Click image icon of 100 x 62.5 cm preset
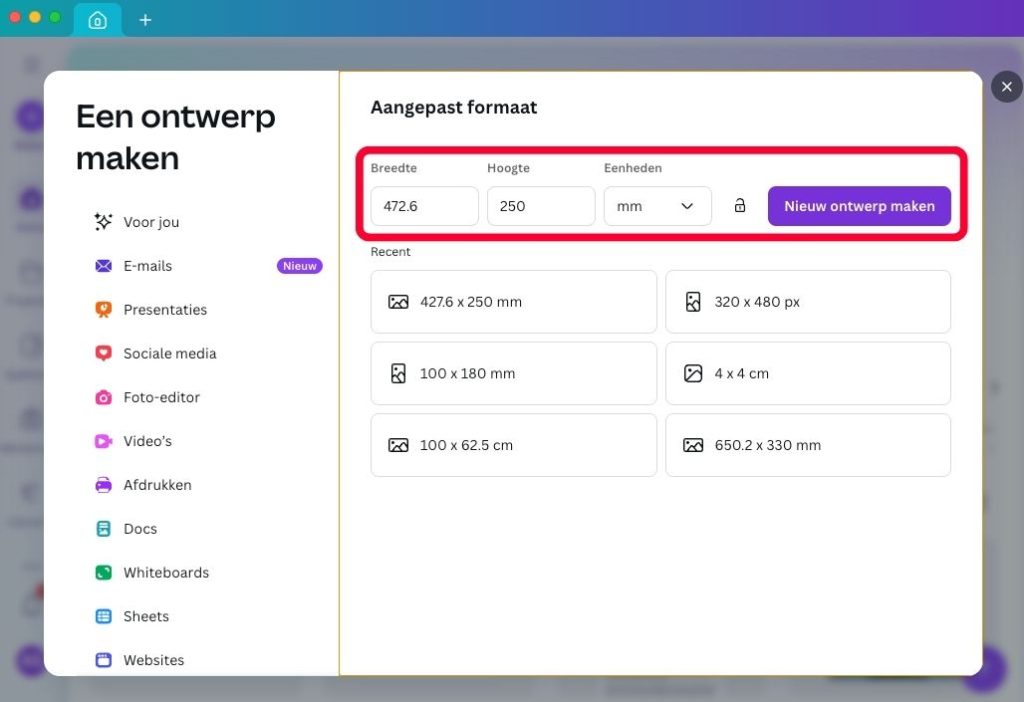Image resolution: width=1024 pixels, height=702 pixels. coord(398,445)
